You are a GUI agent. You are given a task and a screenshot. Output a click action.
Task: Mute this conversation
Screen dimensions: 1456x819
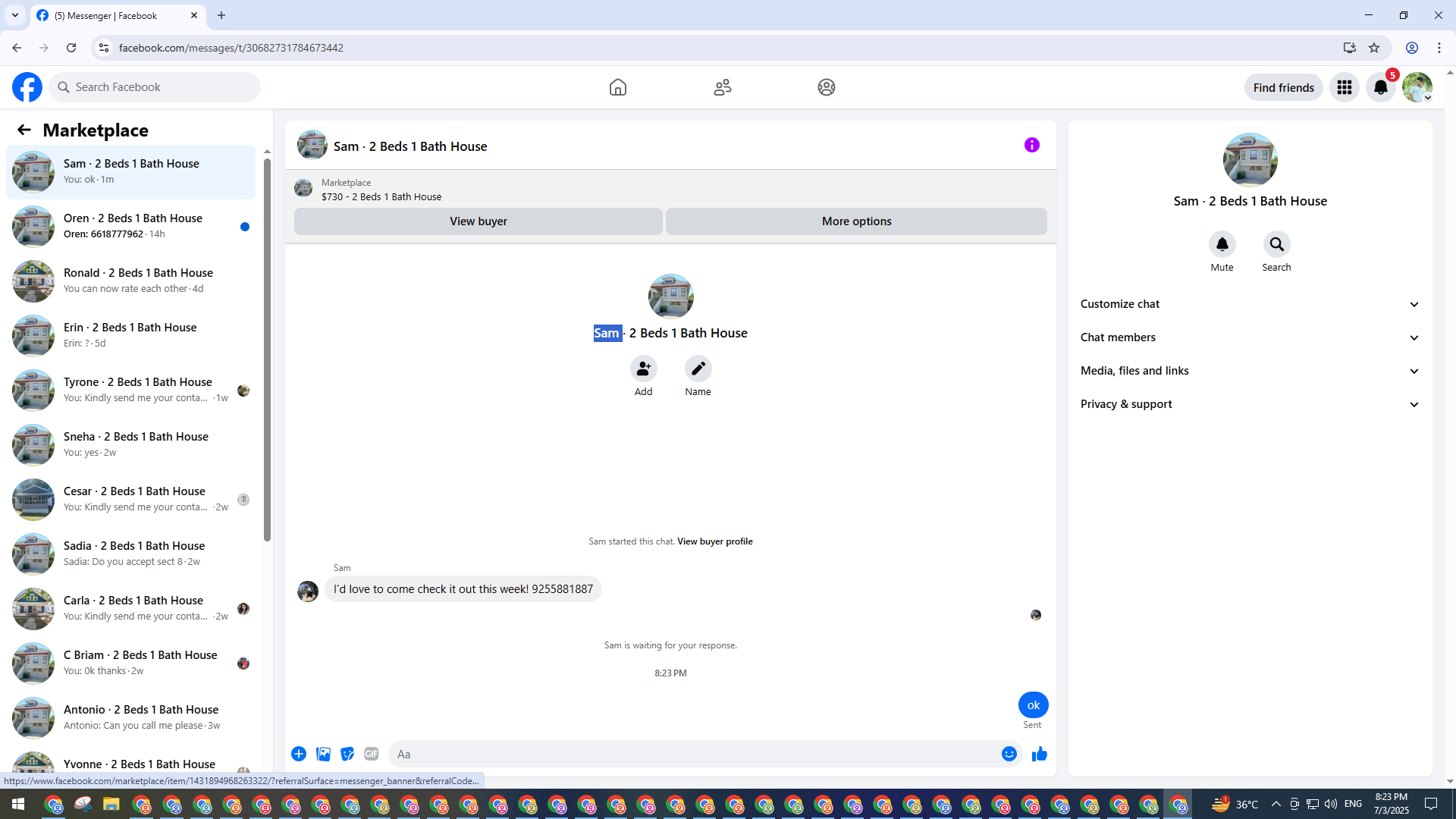(1222, 245)
